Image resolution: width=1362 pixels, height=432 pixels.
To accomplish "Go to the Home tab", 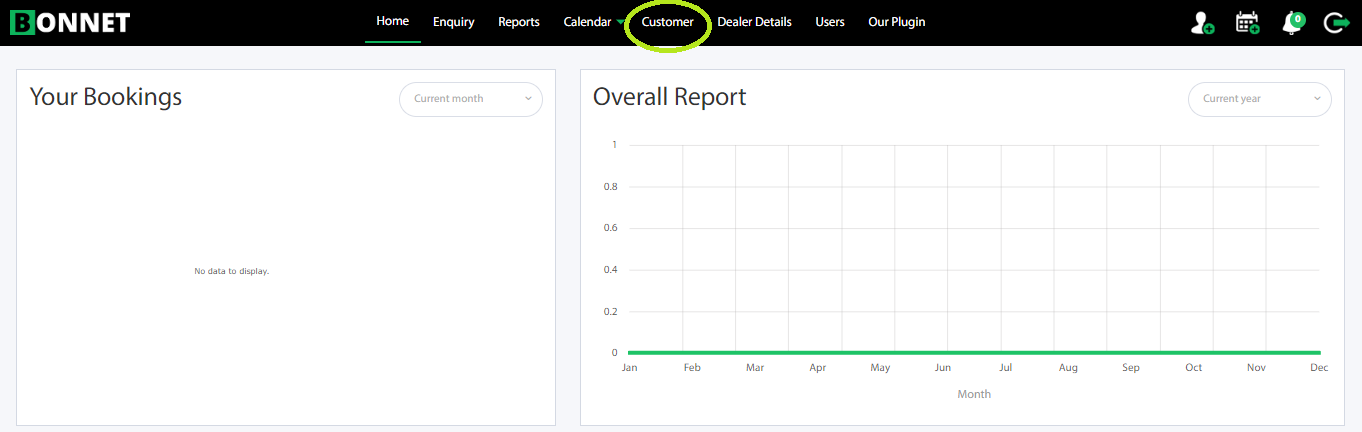I will coord(392,21).
